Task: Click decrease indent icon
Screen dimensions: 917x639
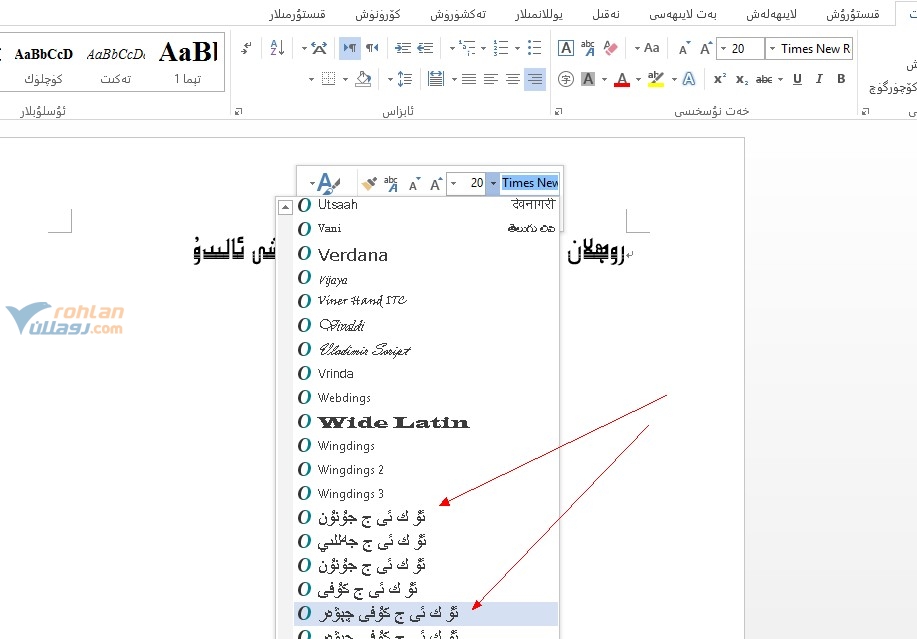Action: [425, 48]
